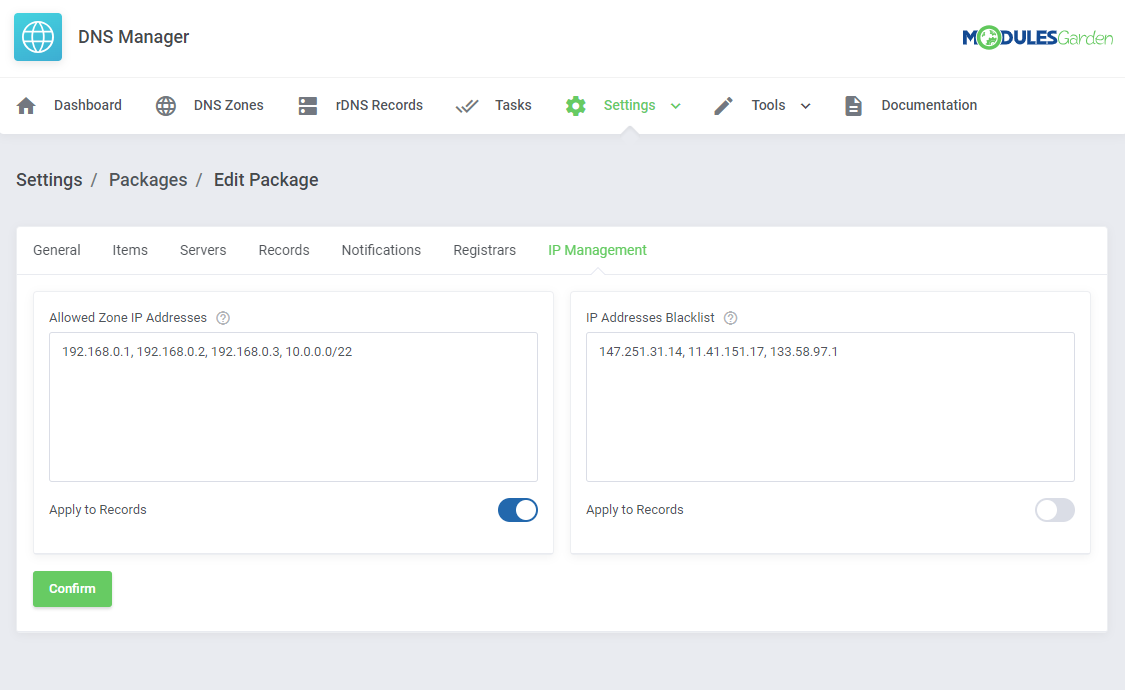The image size is (1125, 690).
Task: Click the green Confirm button
Action: (72, 589)
